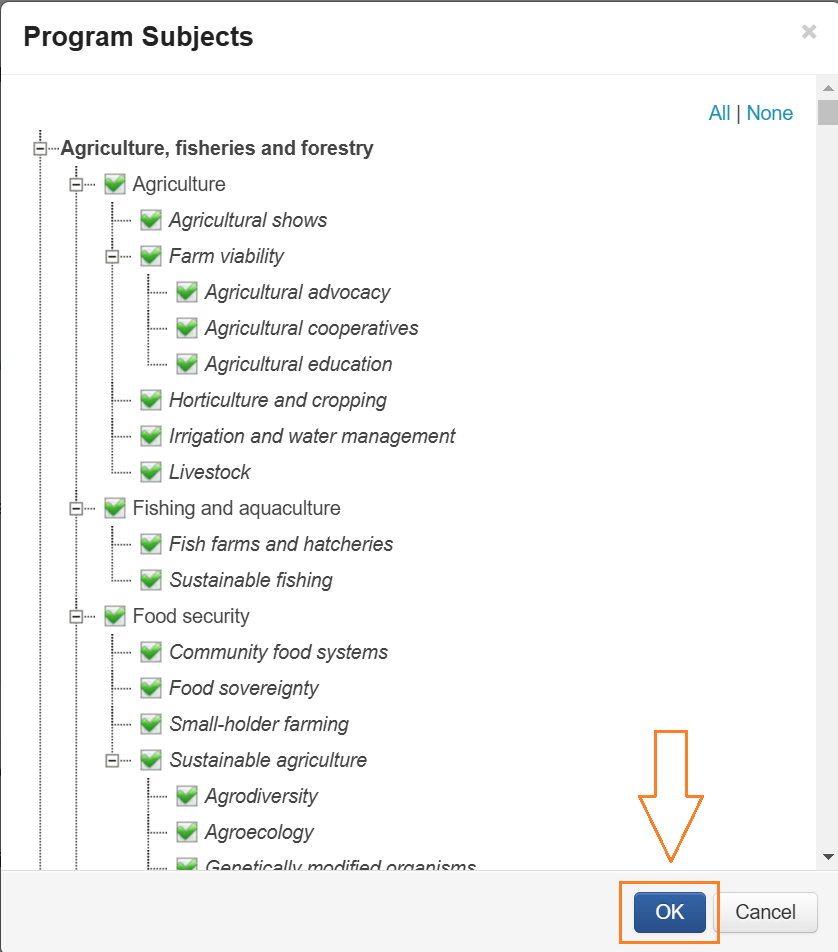Toggle Horticulture and cropping checkbox
This screenshot has width=838, height=952.
pyautogui.click(x=151, y=400)
